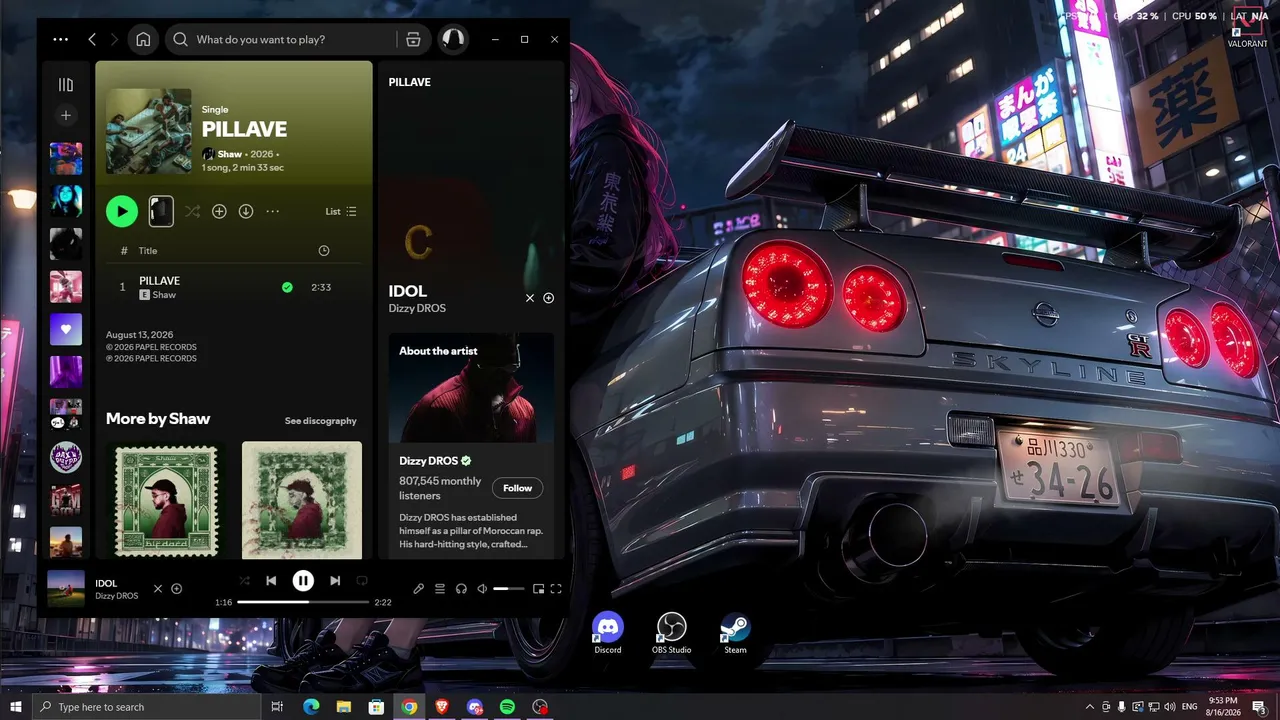The height and width of the screenshot is (720, 1280).
Task: Go forward in Spotify navigation history
Action: [x=114, y=39]
